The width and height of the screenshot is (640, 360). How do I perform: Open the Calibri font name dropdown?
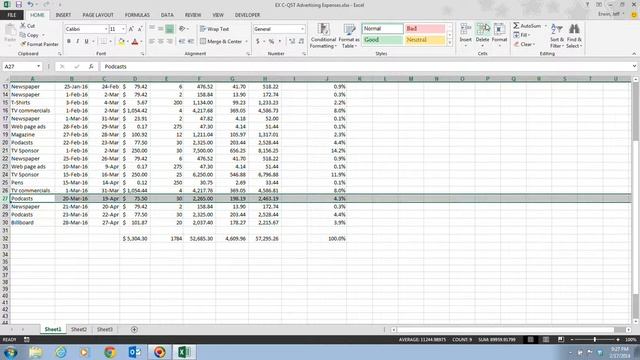tap(106, 29)
